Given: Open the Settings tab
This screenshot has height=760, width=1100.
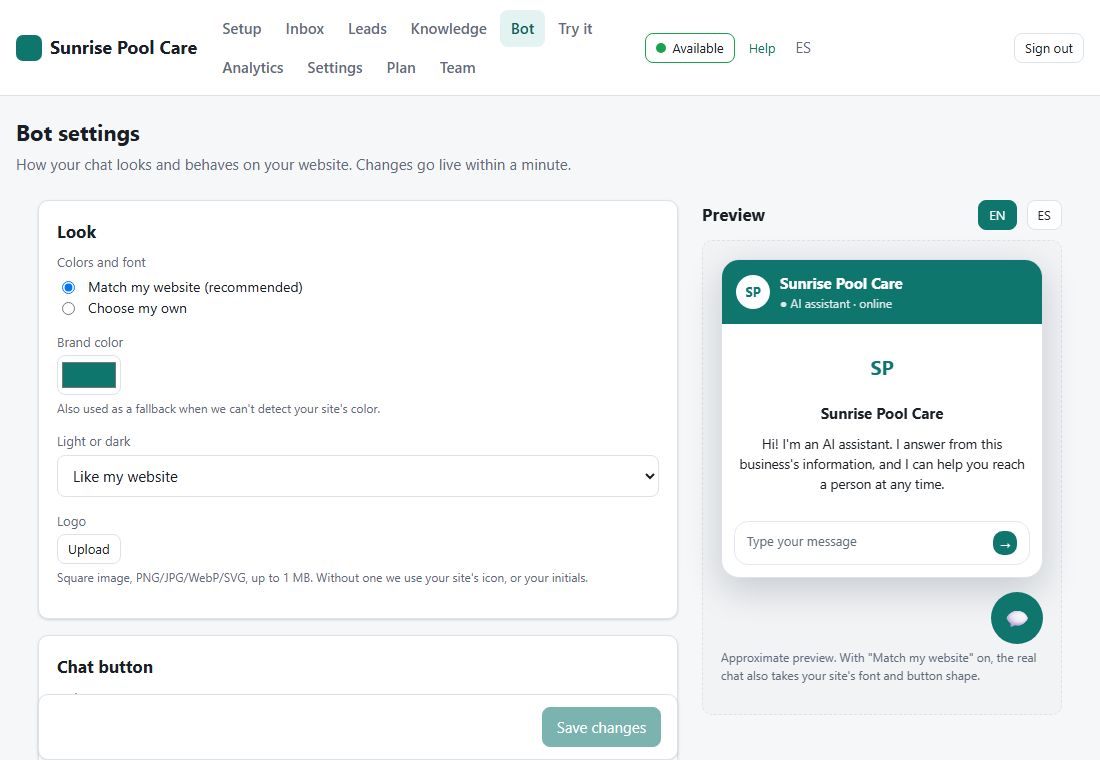Looking at the screenshot, I should [335, 68].
